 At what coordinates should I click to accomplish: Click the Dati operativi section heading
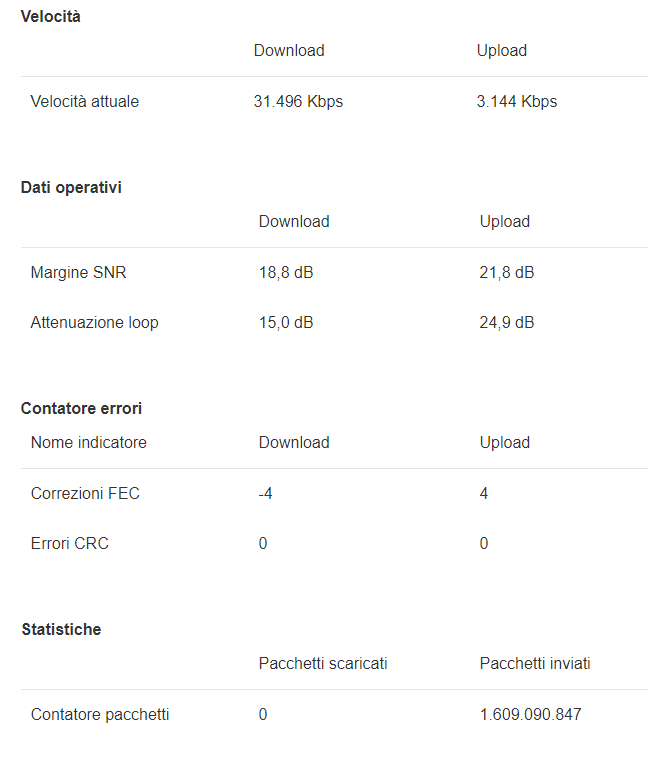pyautogui.click(x=71, y=188)
